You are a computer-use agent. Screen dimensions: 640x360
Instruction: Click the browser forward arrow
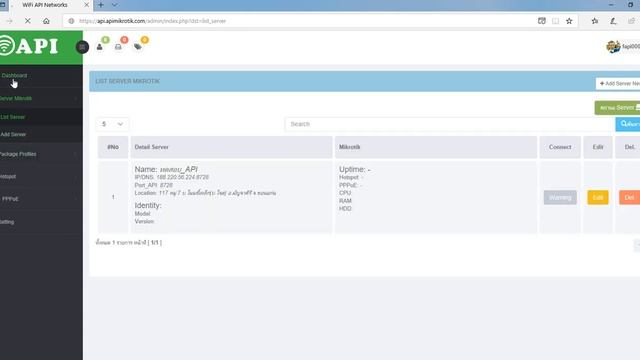coord(9,21)
